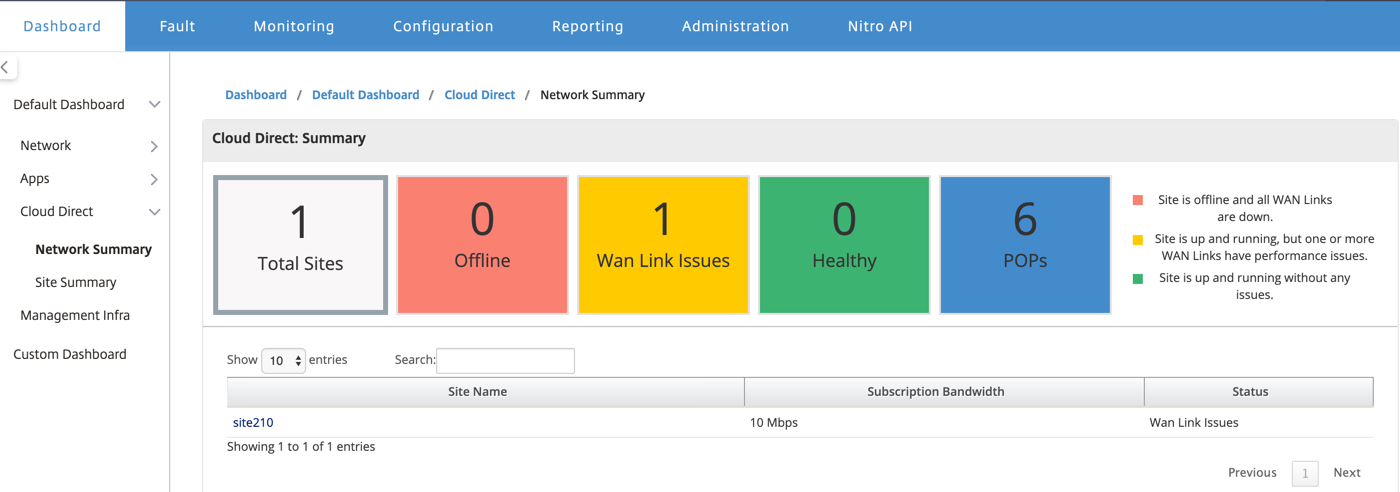1400x492 pixels.
Task: Collapse the sidebar with the left chevron
Action: click(x=6, y=68)
